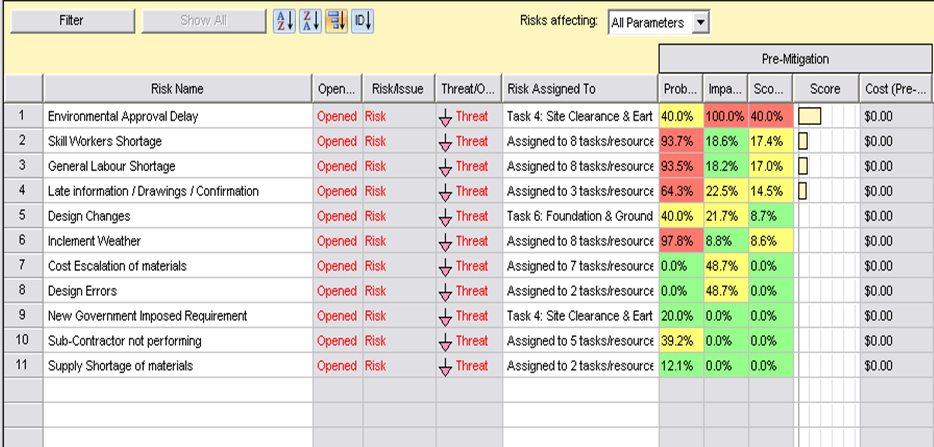
Task: Click the sort by hierarchy icon
Action: pyautogui.click(x=337, y=21)
